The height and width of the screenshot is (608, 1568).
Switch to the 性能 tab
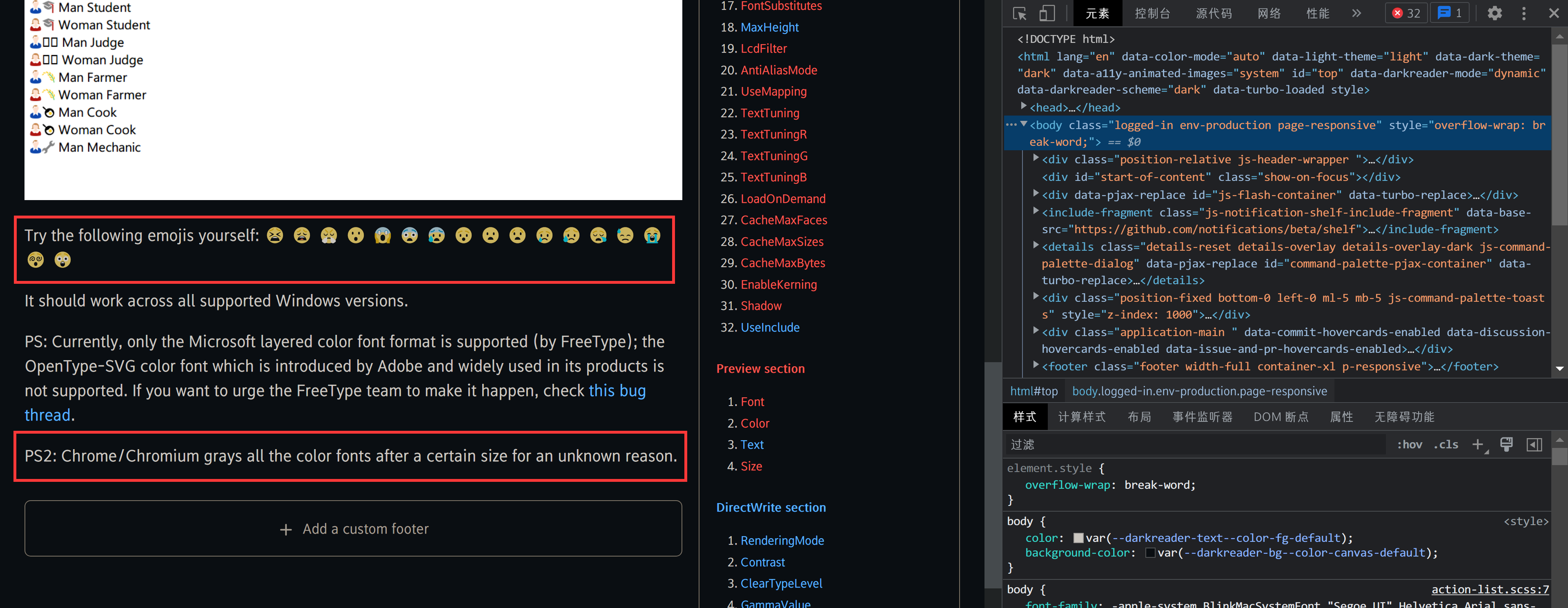pos(1318,13)
